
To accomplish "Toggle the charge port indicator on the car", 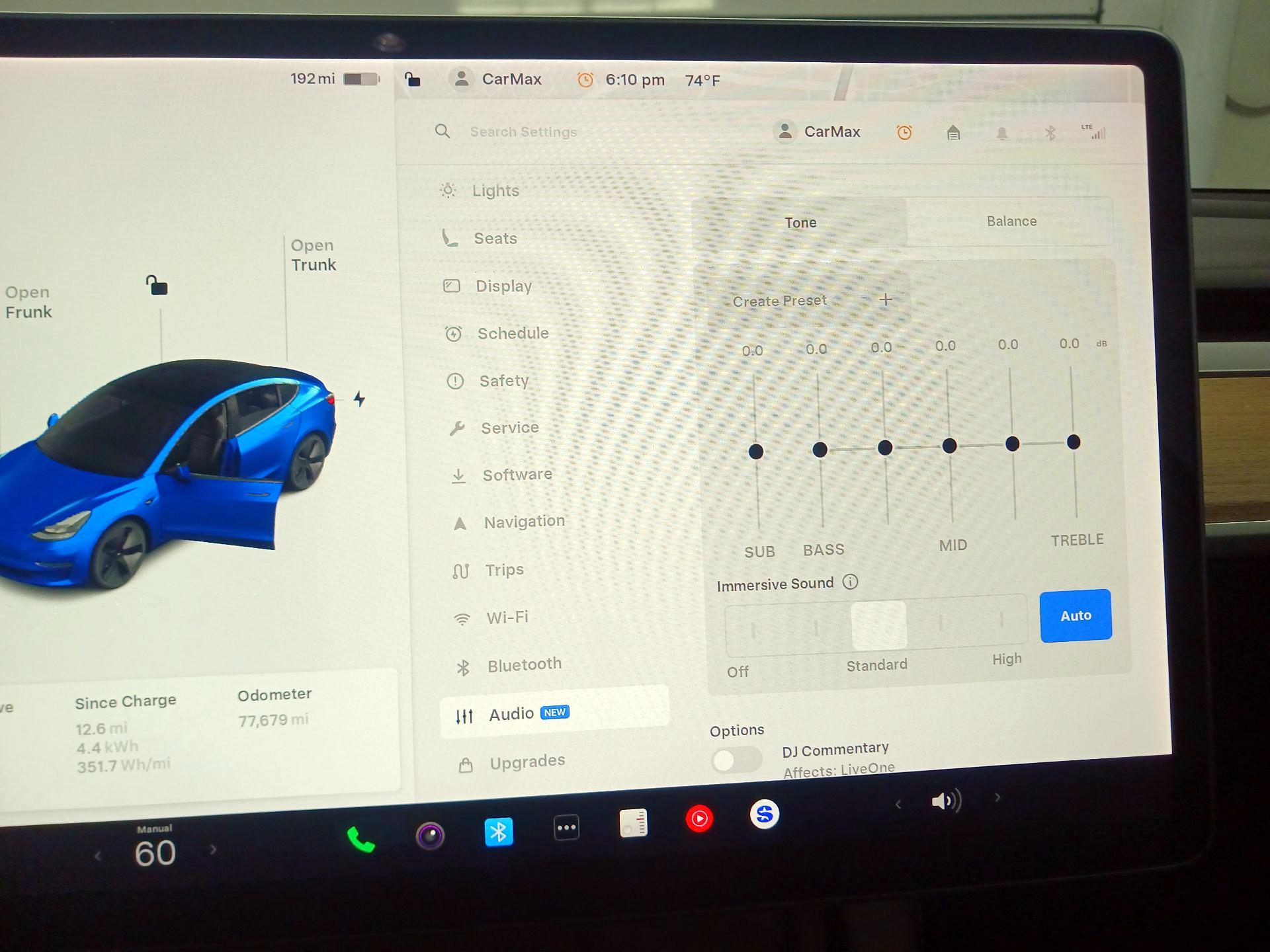I will click(x=359, y=399).
